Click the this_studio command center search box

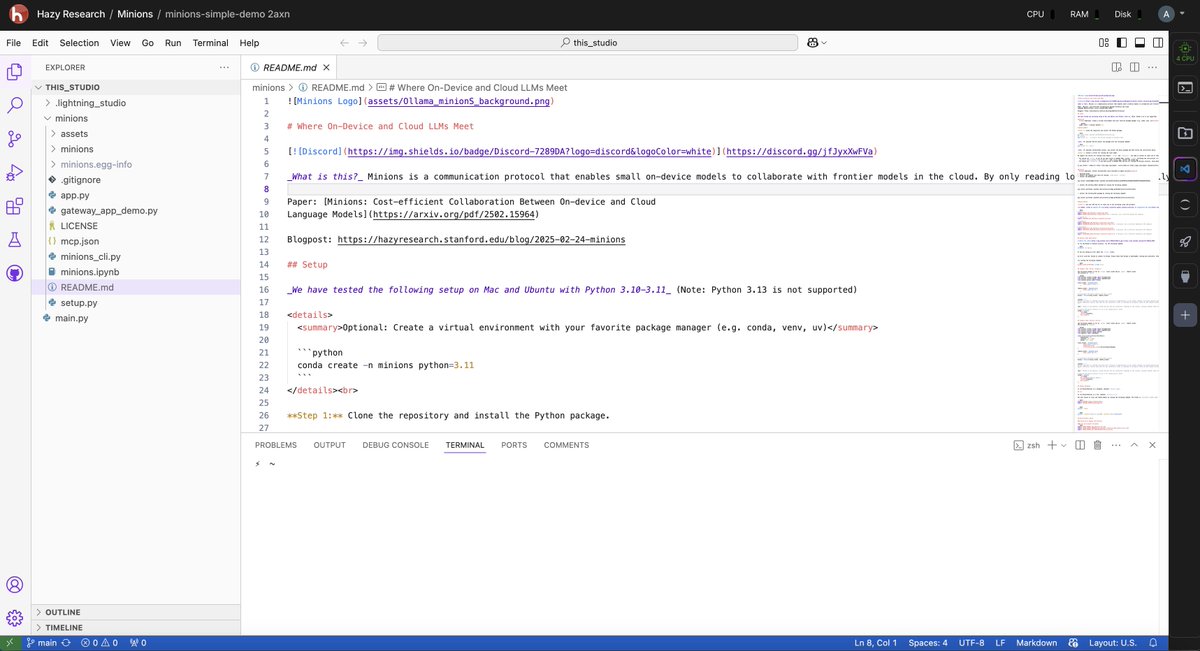(587, 43)
